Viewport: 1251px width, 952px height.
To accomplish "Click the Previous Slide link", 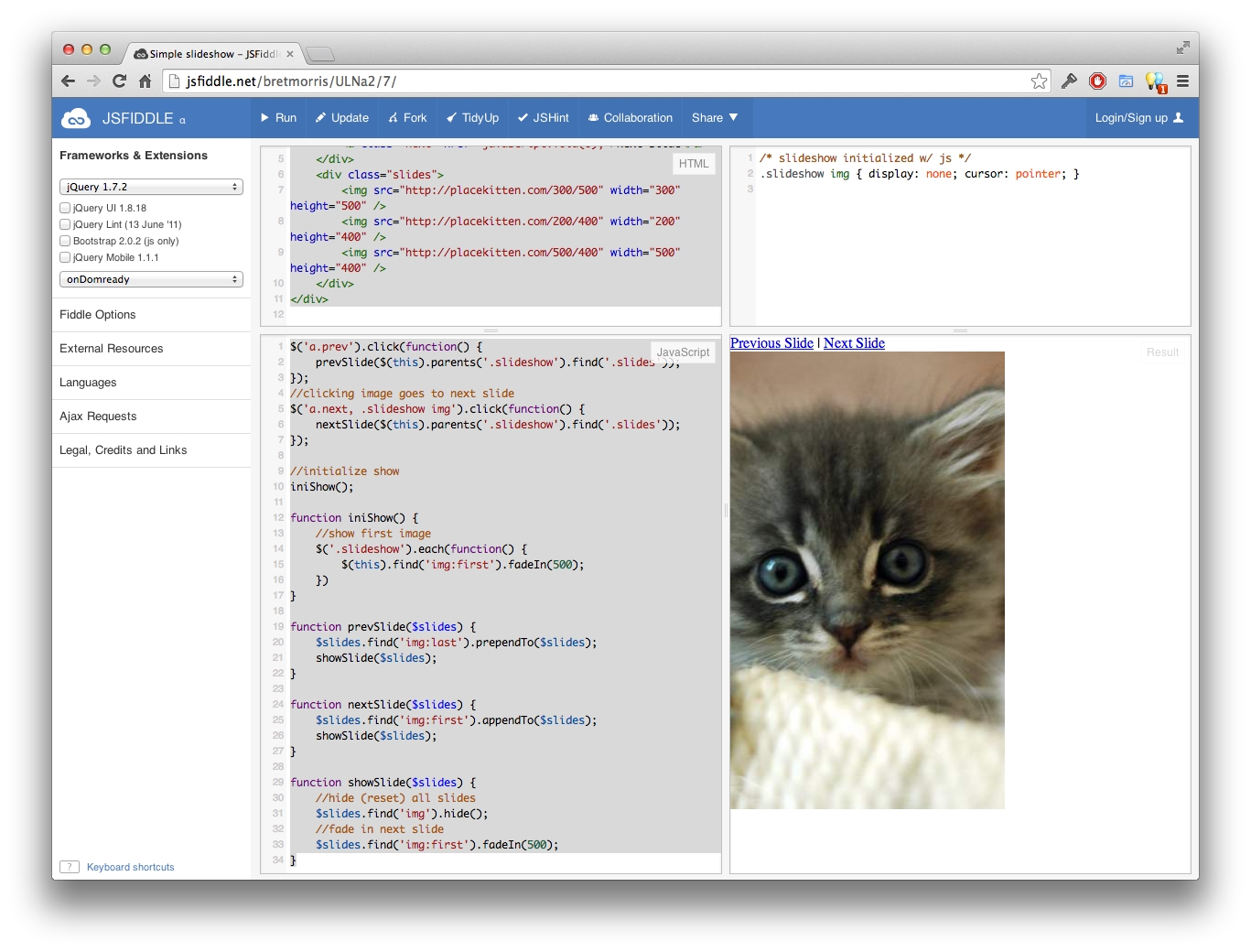I will pos(771,343).
